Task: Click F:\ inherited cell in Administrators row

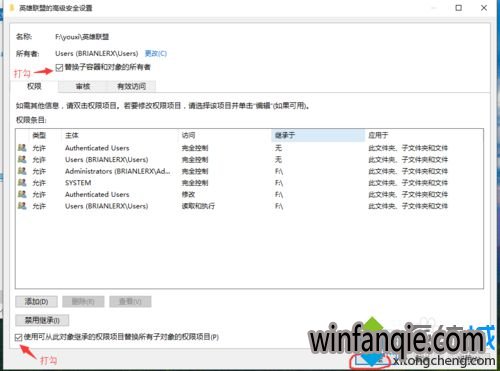Action: coord(279,171)
